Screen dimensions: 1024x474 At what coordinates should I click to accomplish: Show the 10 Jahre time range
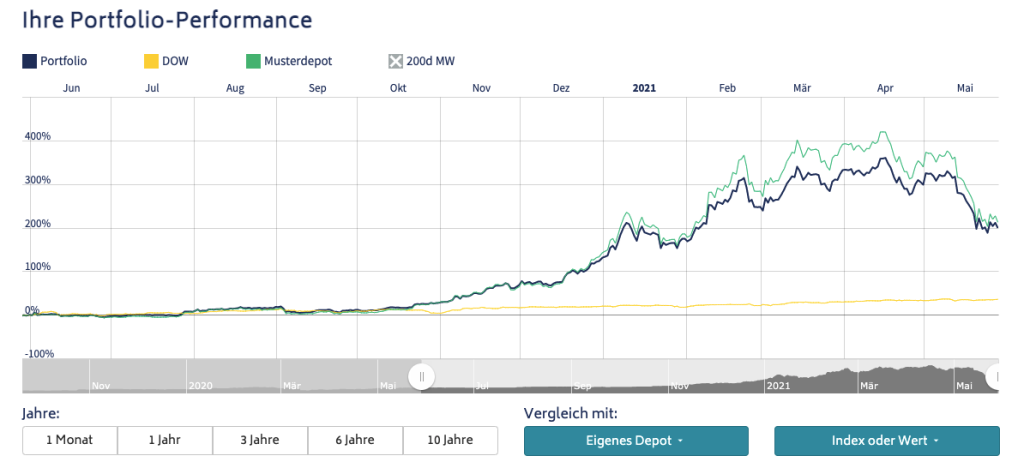click(450, 440)
